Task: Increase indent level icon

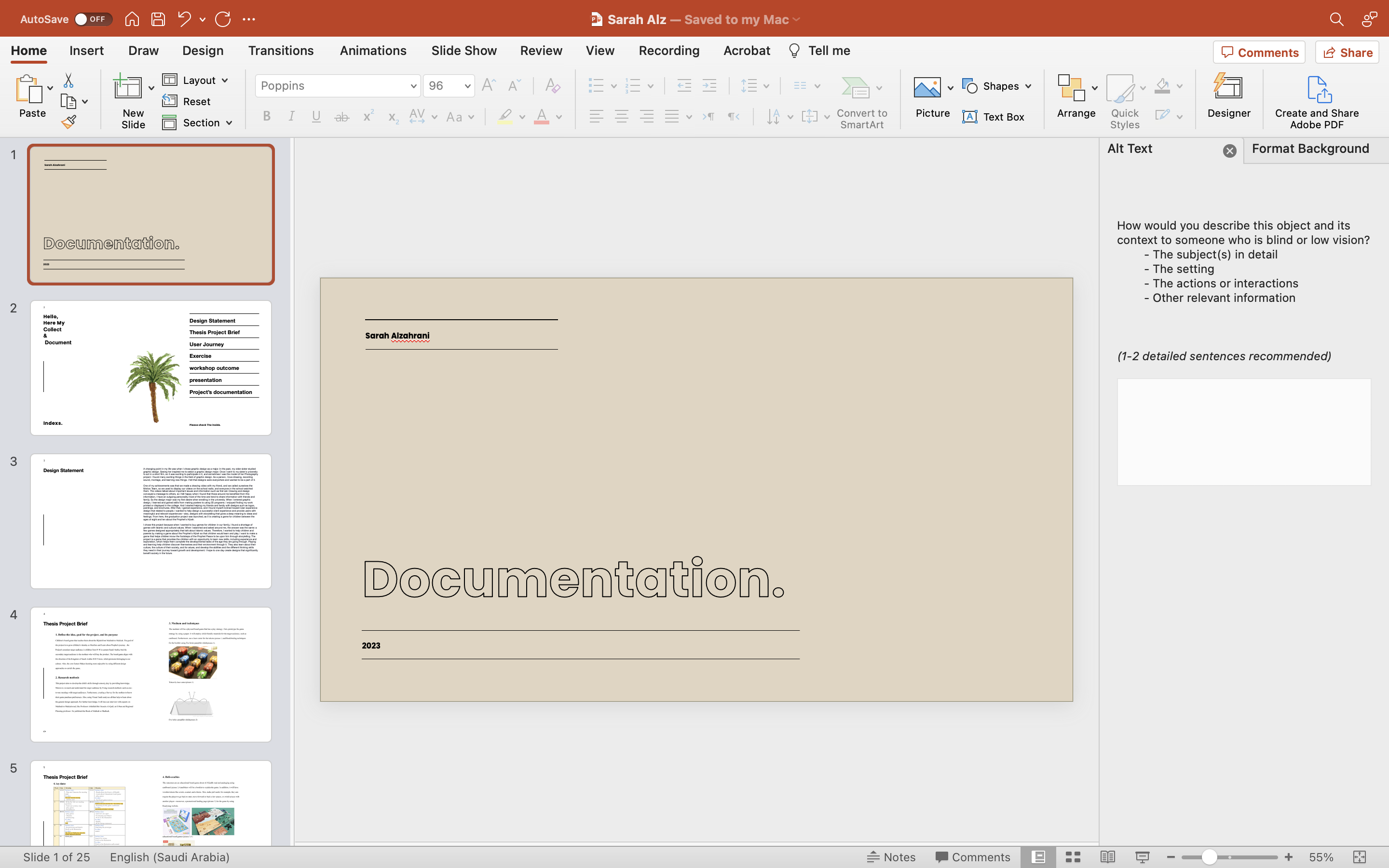Action: pos(709,85)
